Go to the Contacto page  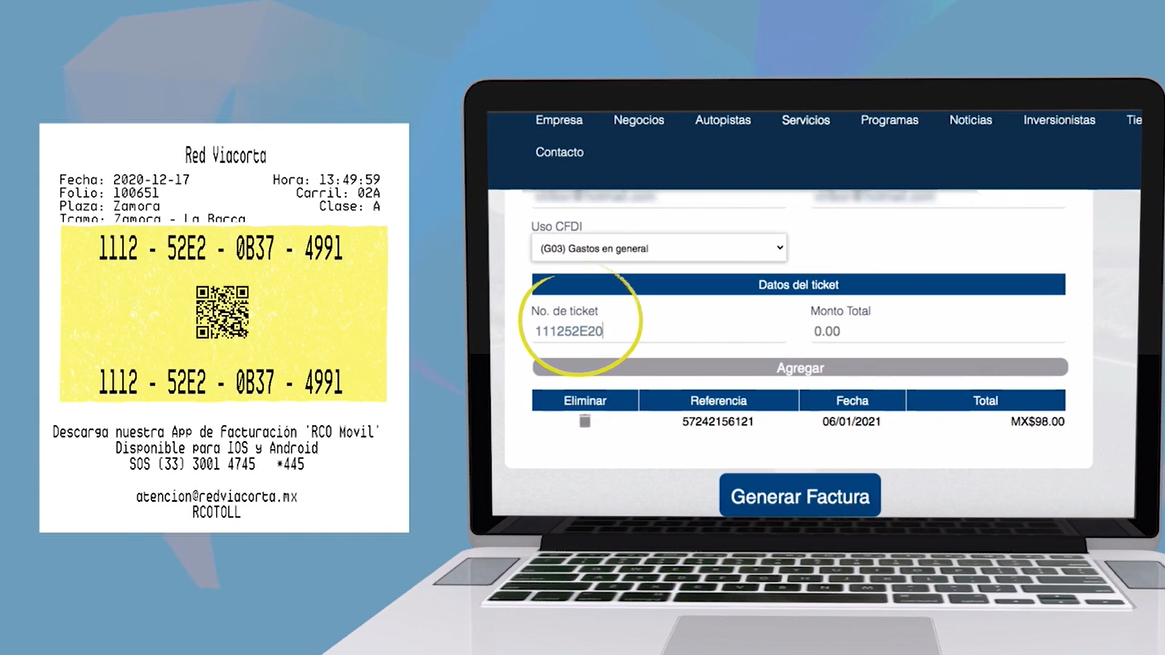(x=559, y=152)
